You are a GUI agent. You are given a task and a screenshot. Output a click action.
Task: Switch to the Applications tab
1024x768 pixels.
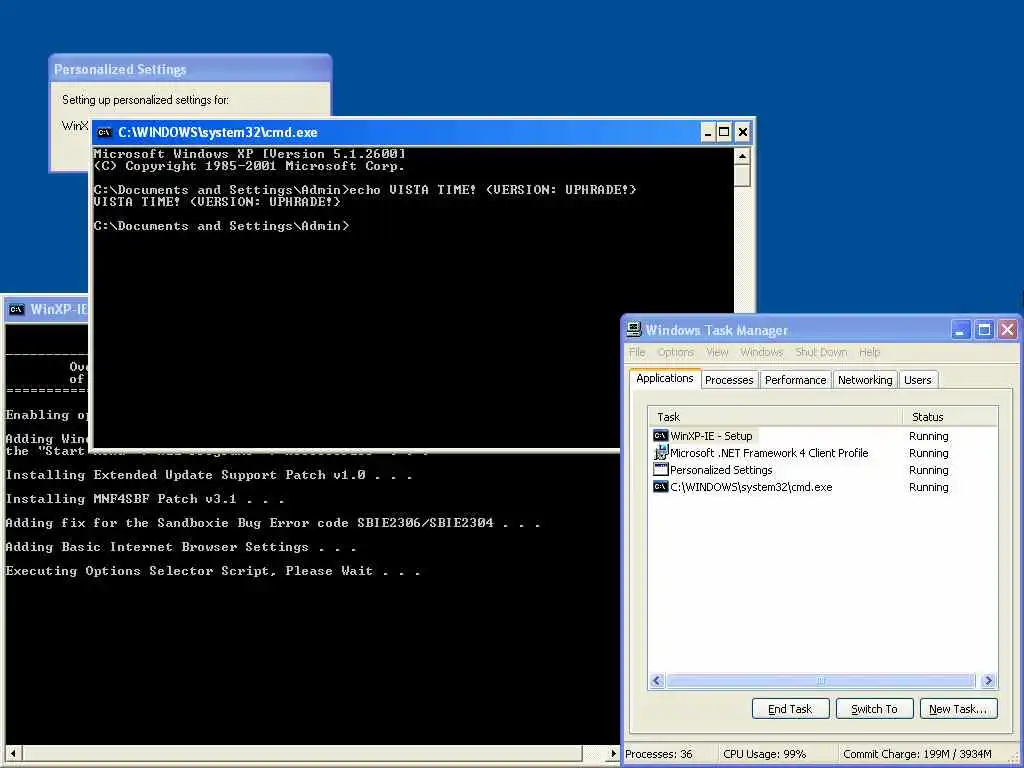[665, 378]
